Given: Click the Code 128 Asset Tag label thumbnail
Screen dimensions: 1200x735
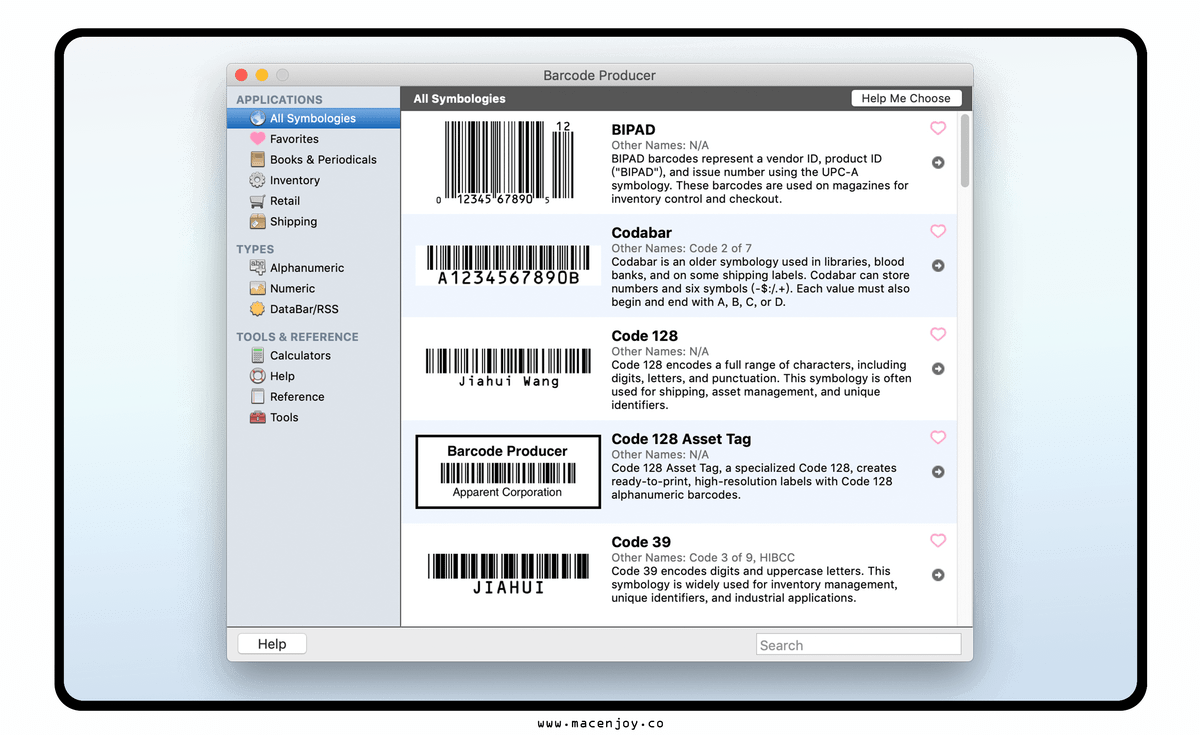Looking at the screenshot, I should (508, 471).
